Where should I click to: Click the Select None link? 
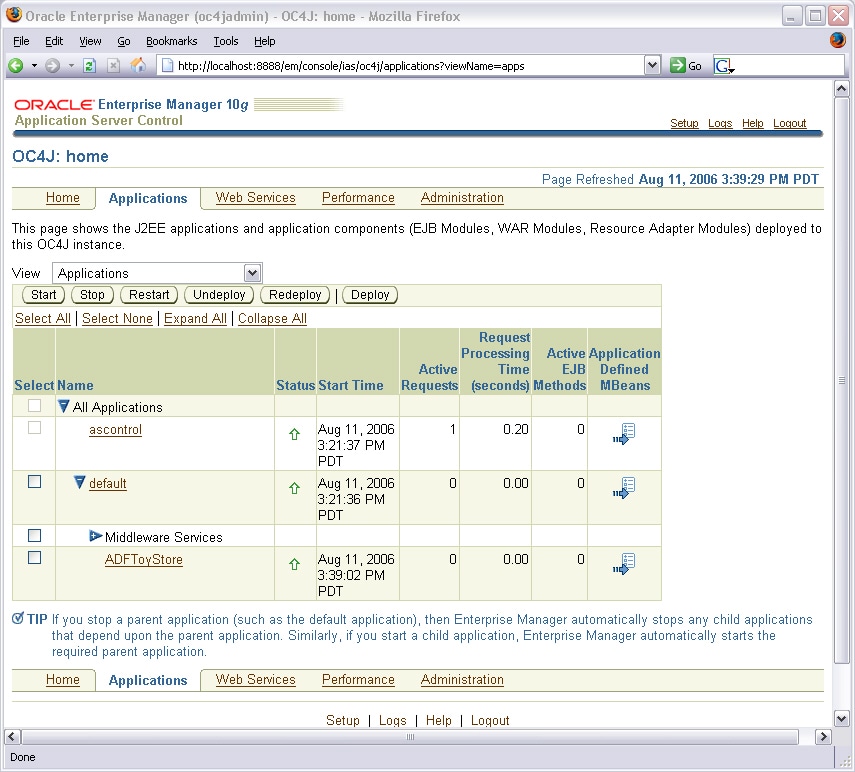[117, 318]
